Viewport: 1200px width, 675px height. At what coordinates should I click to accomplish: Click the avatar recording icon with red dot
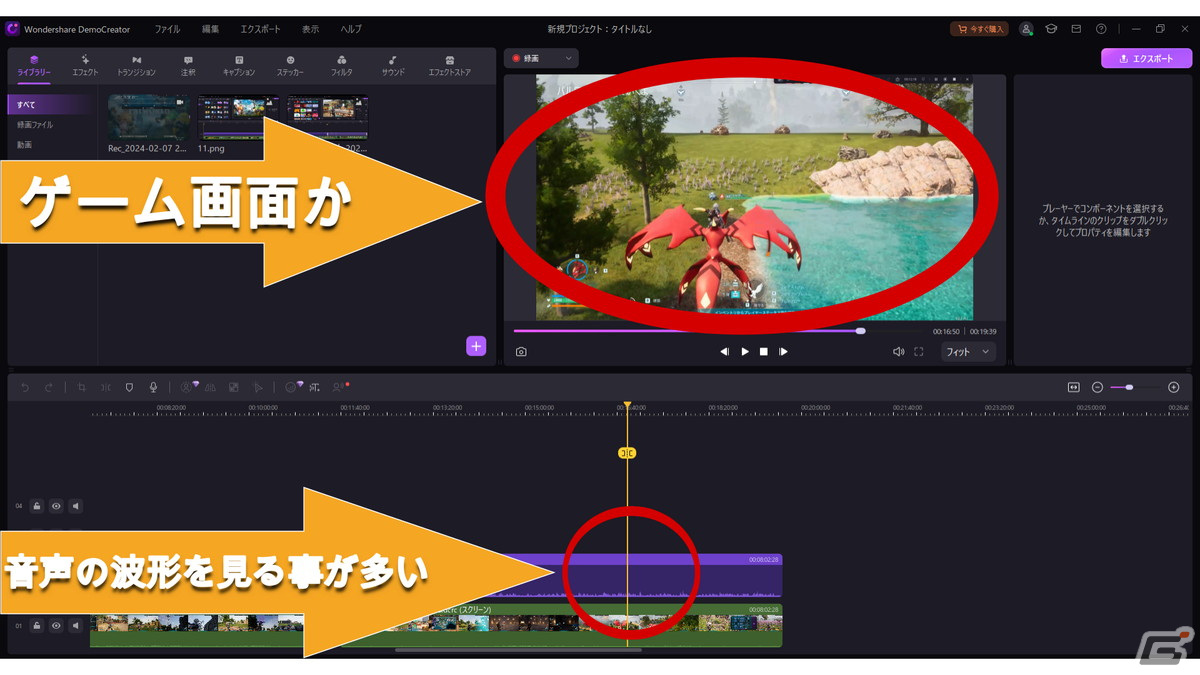(x=340, y=387)
